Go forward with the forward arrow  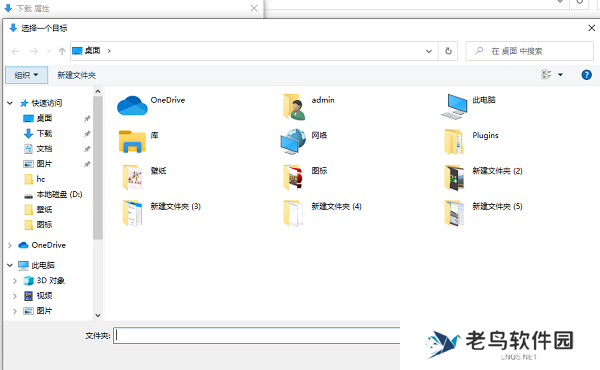click(34, 51)
